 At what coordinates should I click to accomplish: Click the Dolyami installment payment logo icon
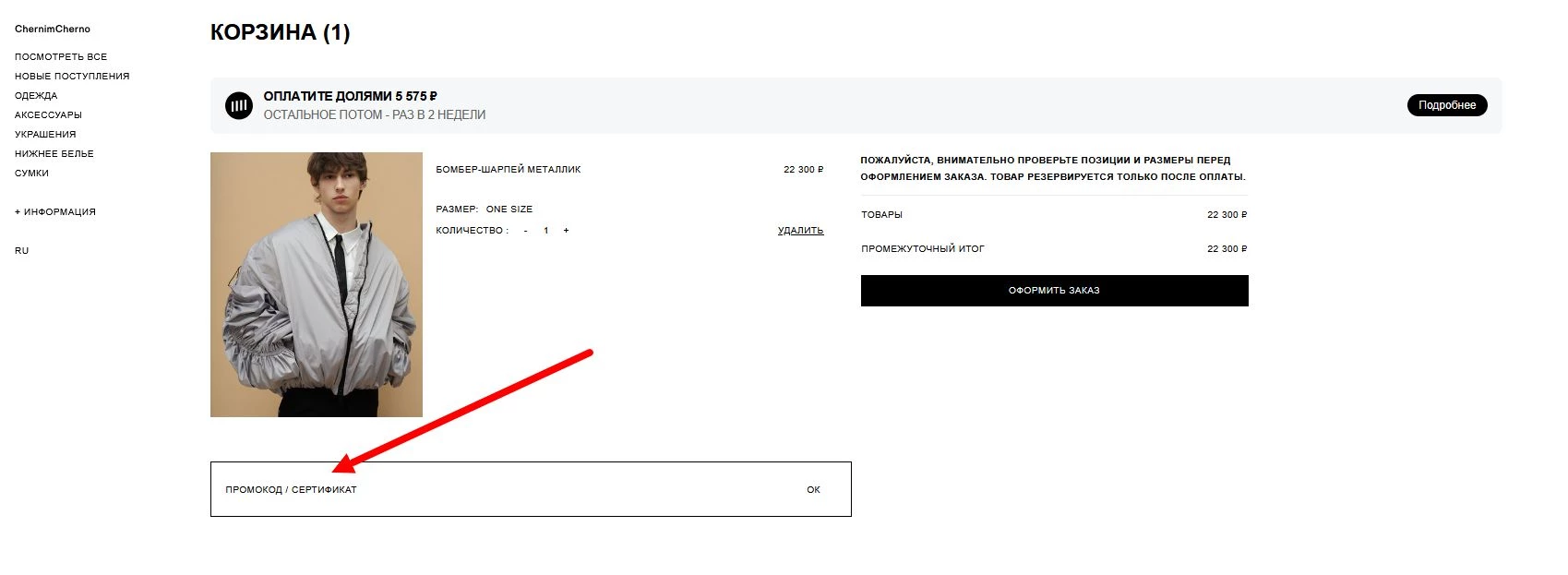pyautogui.click(x=239, y=105)
